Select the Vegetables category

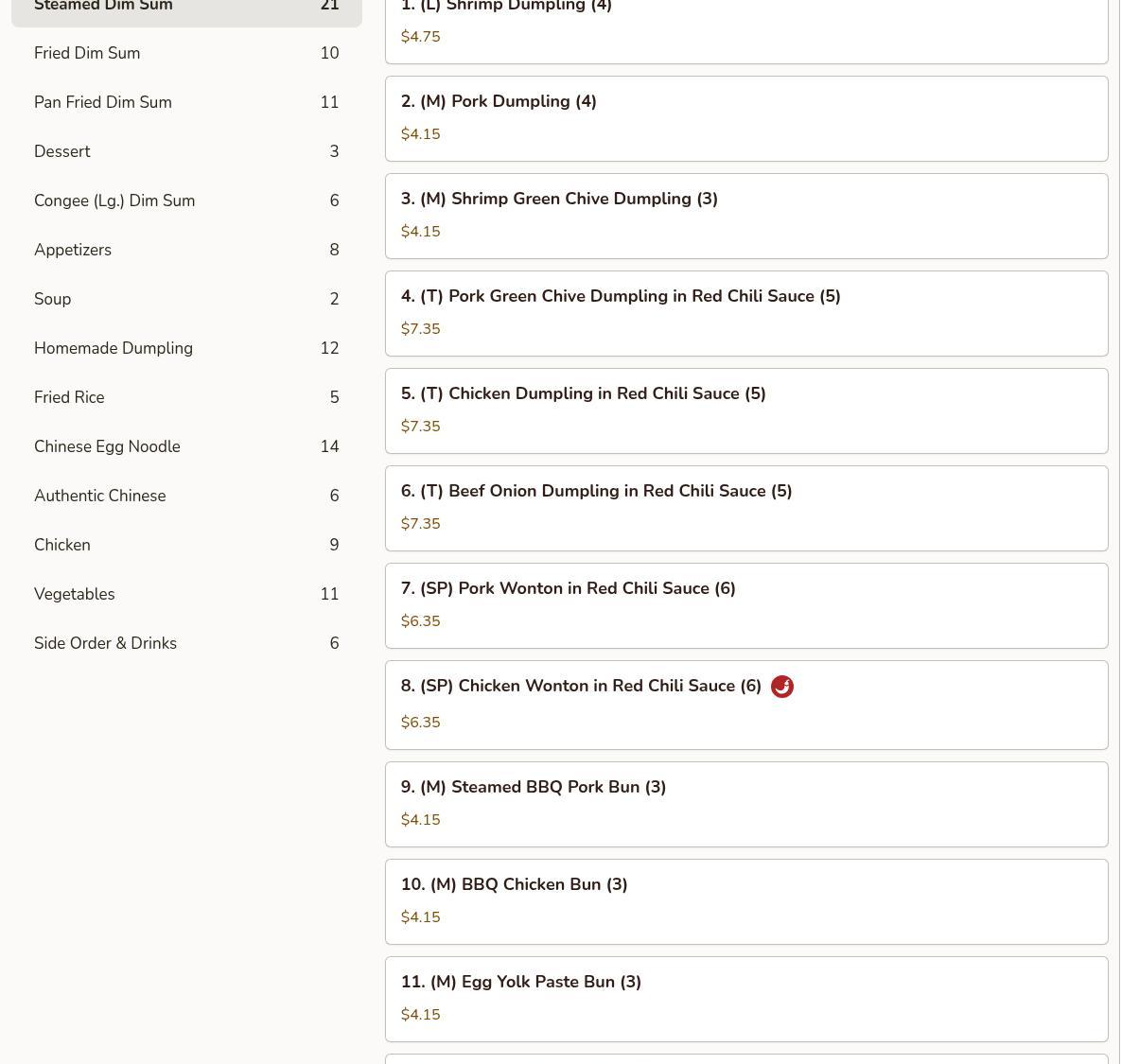186,594
